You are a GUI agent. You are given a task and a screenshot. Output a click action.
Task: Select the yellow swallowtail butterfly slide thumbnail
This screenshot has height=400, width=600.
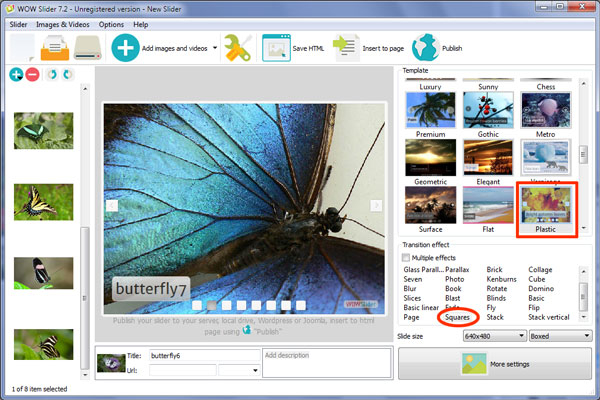44,202
